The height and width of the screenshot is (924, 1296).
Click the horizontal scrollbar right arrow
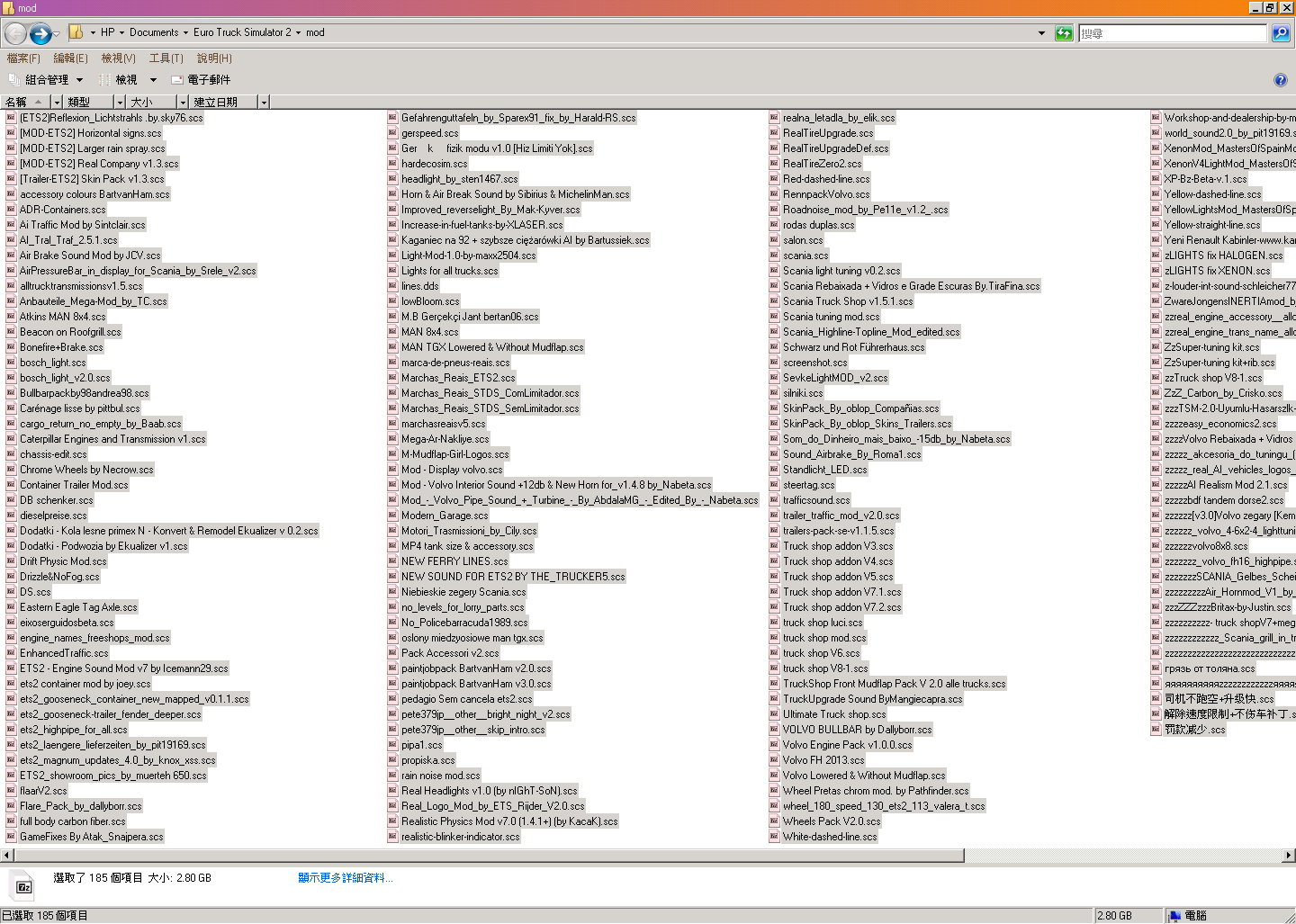[x=1289, y=856]
